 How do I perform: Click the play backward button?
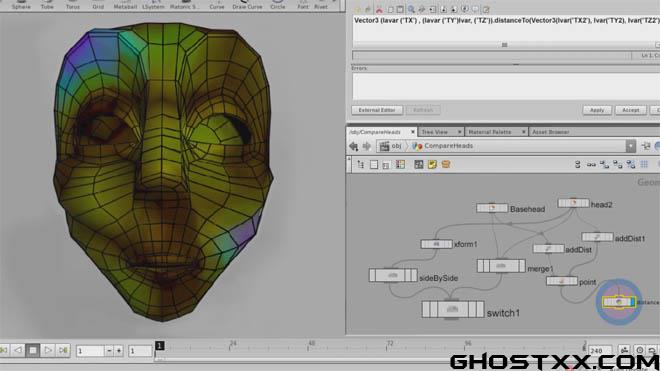[18, 350]
